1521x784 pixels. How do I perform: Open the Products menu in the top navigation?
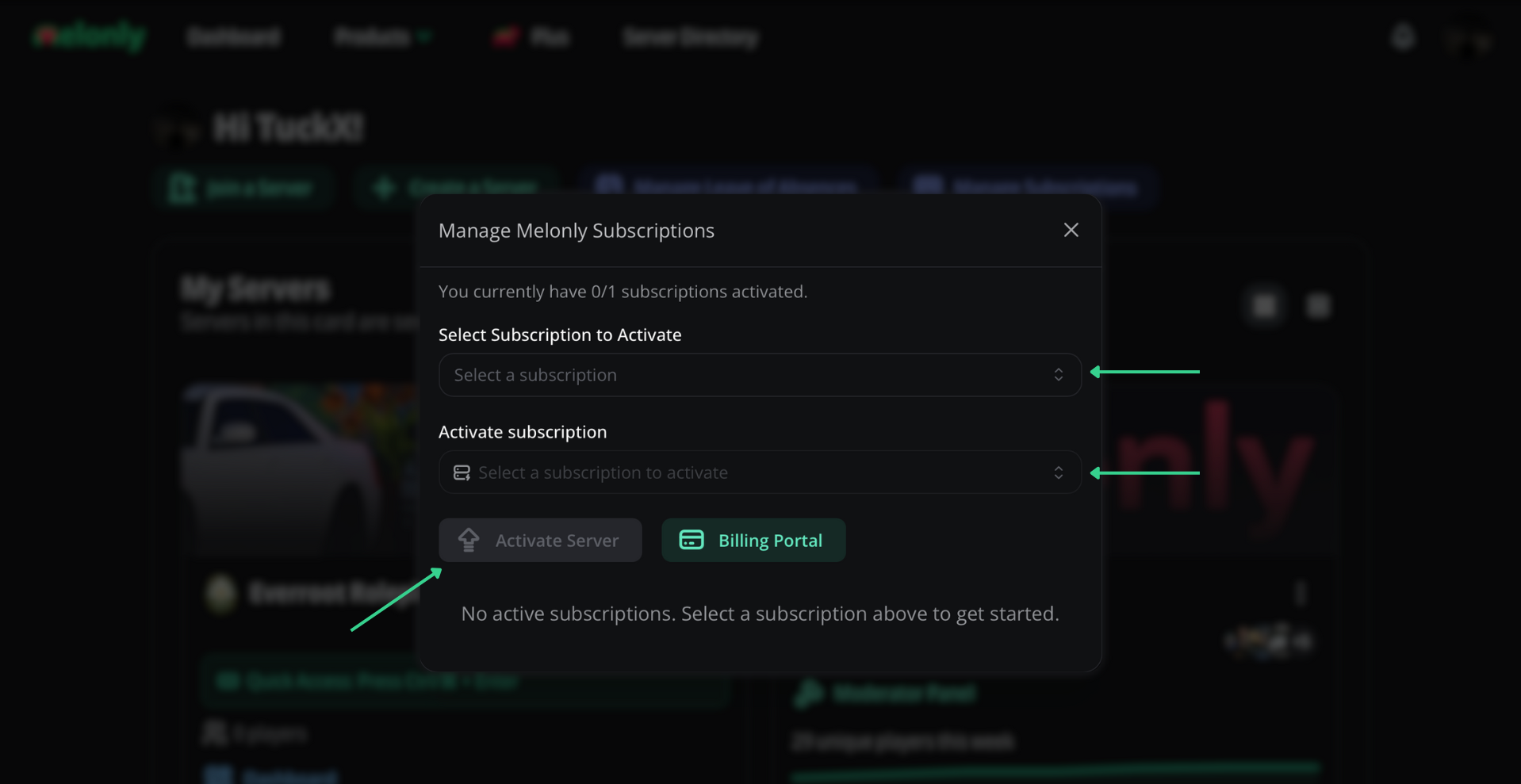(381, 36)
